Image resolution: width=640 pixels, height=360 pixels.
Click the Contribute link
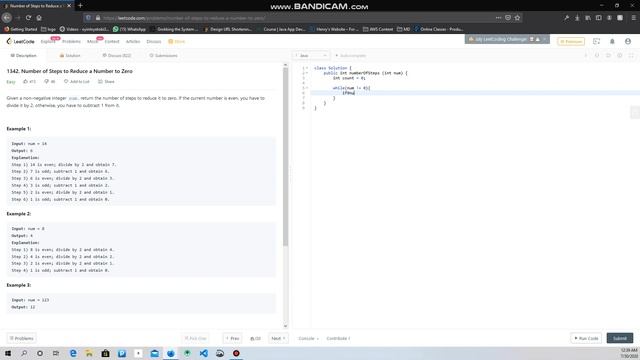pos(338,338)
